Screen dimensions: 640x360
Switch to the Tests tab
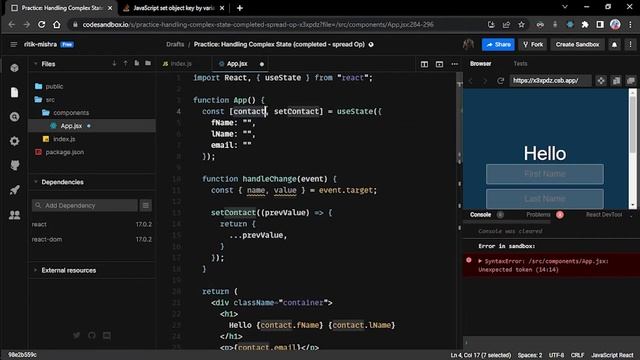(x=520, y=64)
